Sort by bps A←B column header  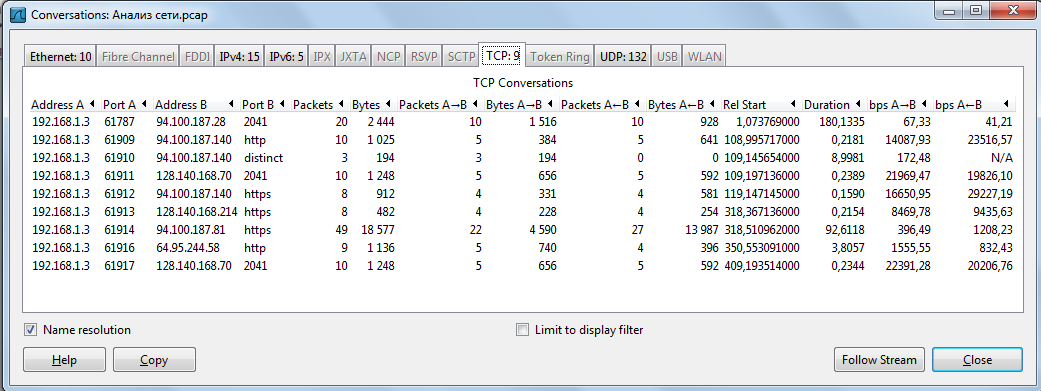pyautogui.click(x=973, y=105)
